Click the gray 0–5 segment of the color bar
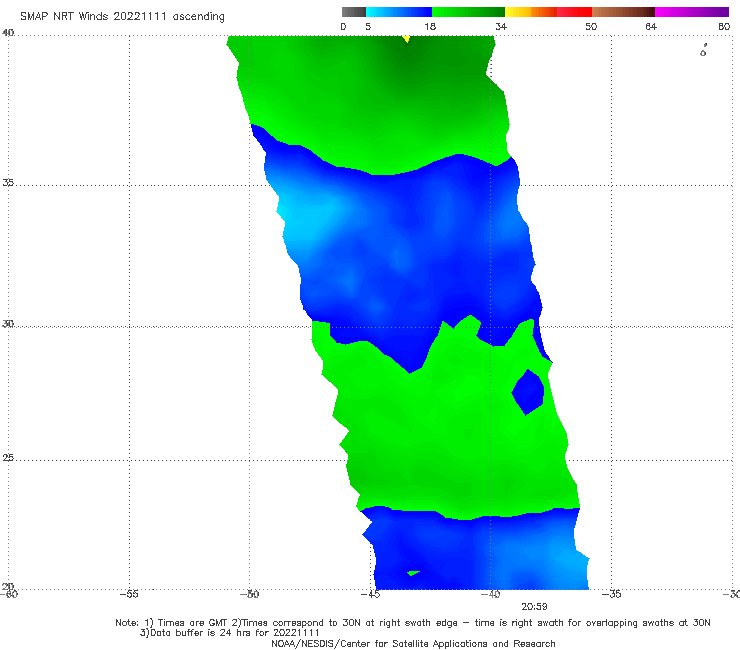 coord(354,12)
